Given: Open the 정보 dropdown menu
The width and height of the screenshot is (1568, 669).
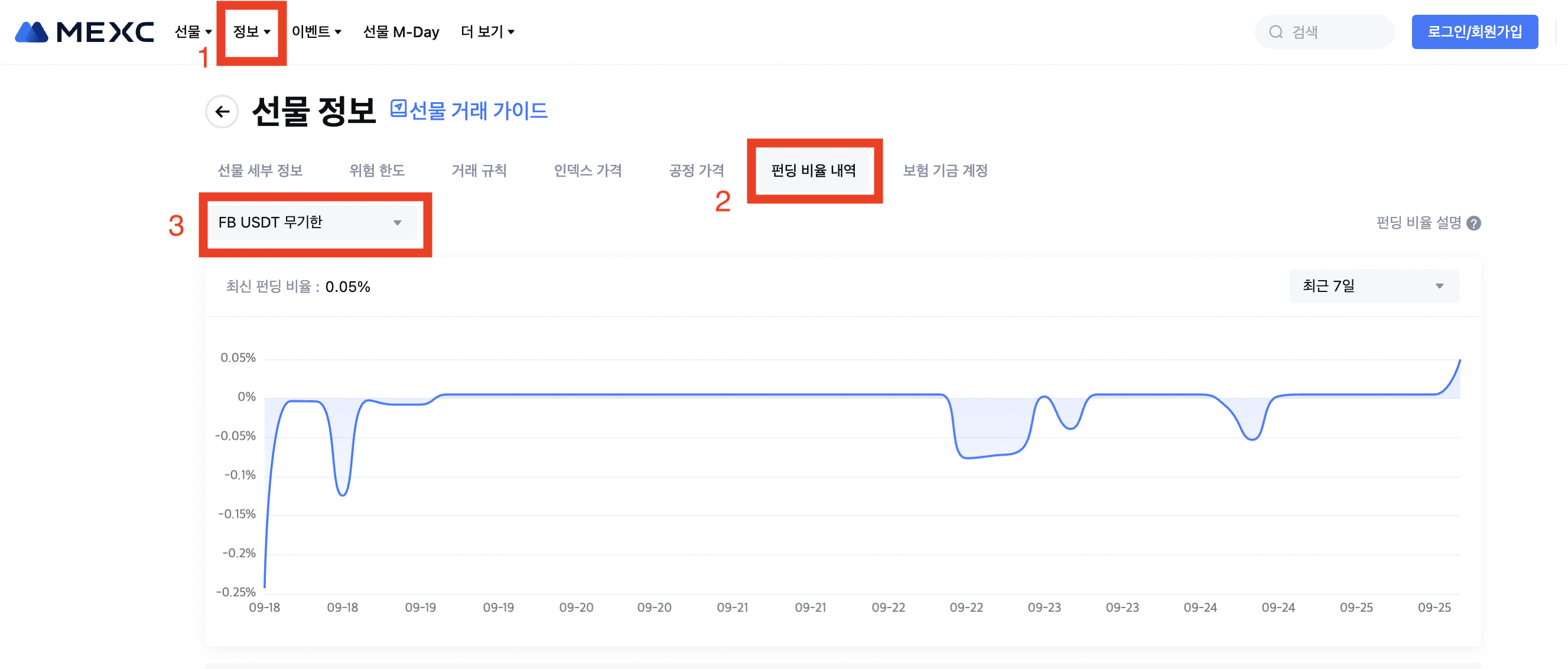Looking at the screenshot, I should pyautogui.click(x=251, y=32).
